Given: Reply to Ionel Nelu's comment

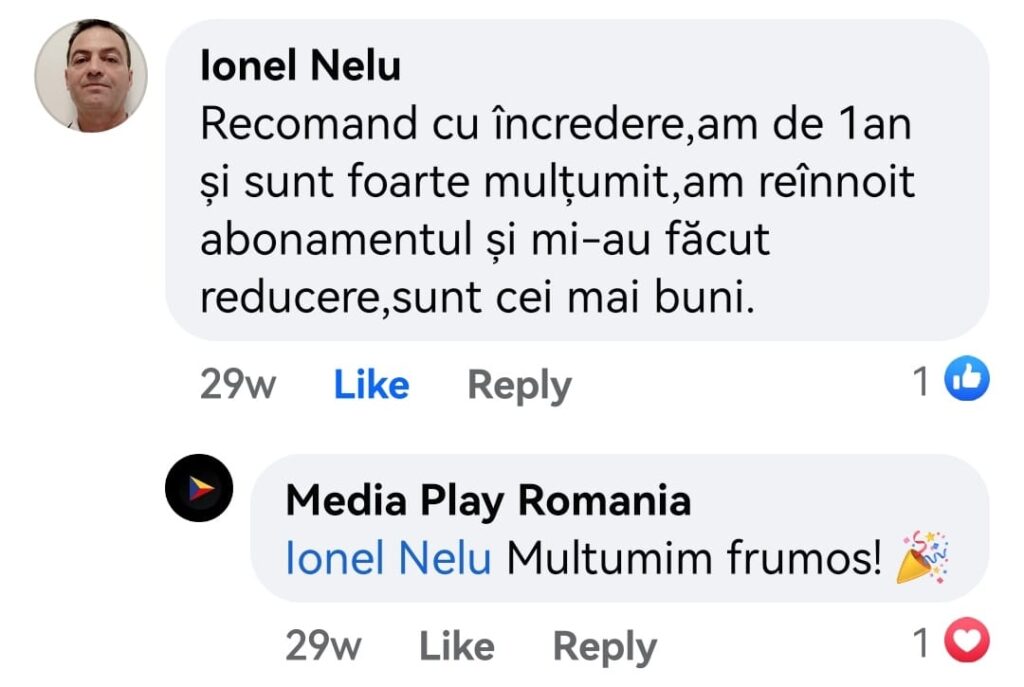Looking at the screenshot, I should tap(519, 385).
